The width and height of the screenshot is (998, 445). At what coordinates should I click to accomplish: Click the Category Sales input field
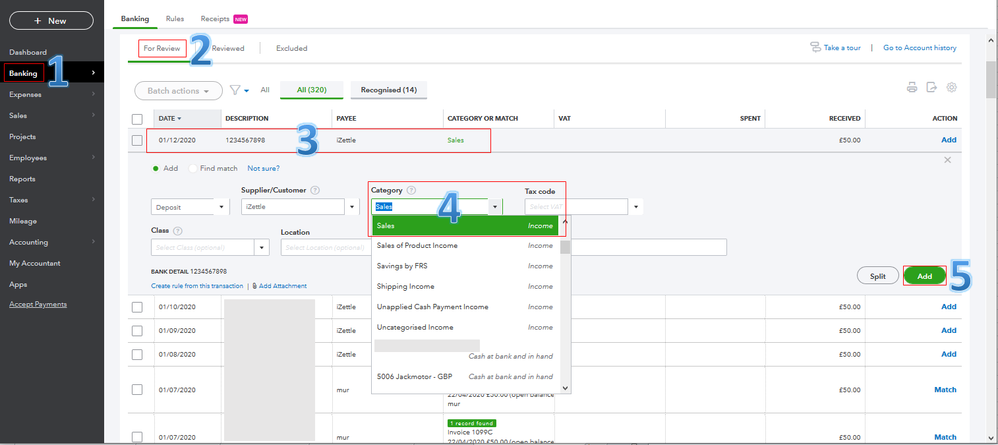coord(430,207)
